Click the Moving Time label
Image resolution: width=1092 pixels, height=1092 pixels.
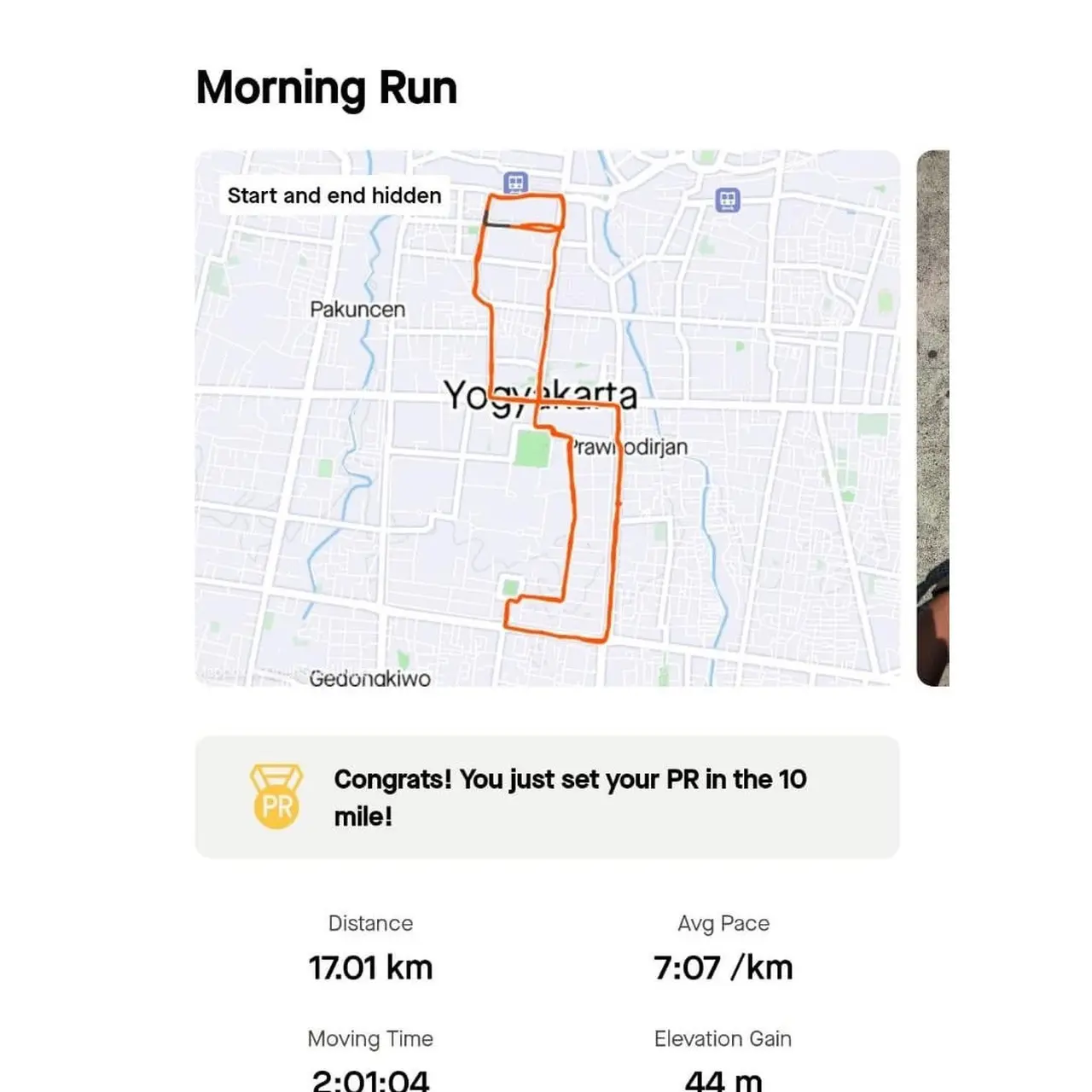(x=370, y=1038)
